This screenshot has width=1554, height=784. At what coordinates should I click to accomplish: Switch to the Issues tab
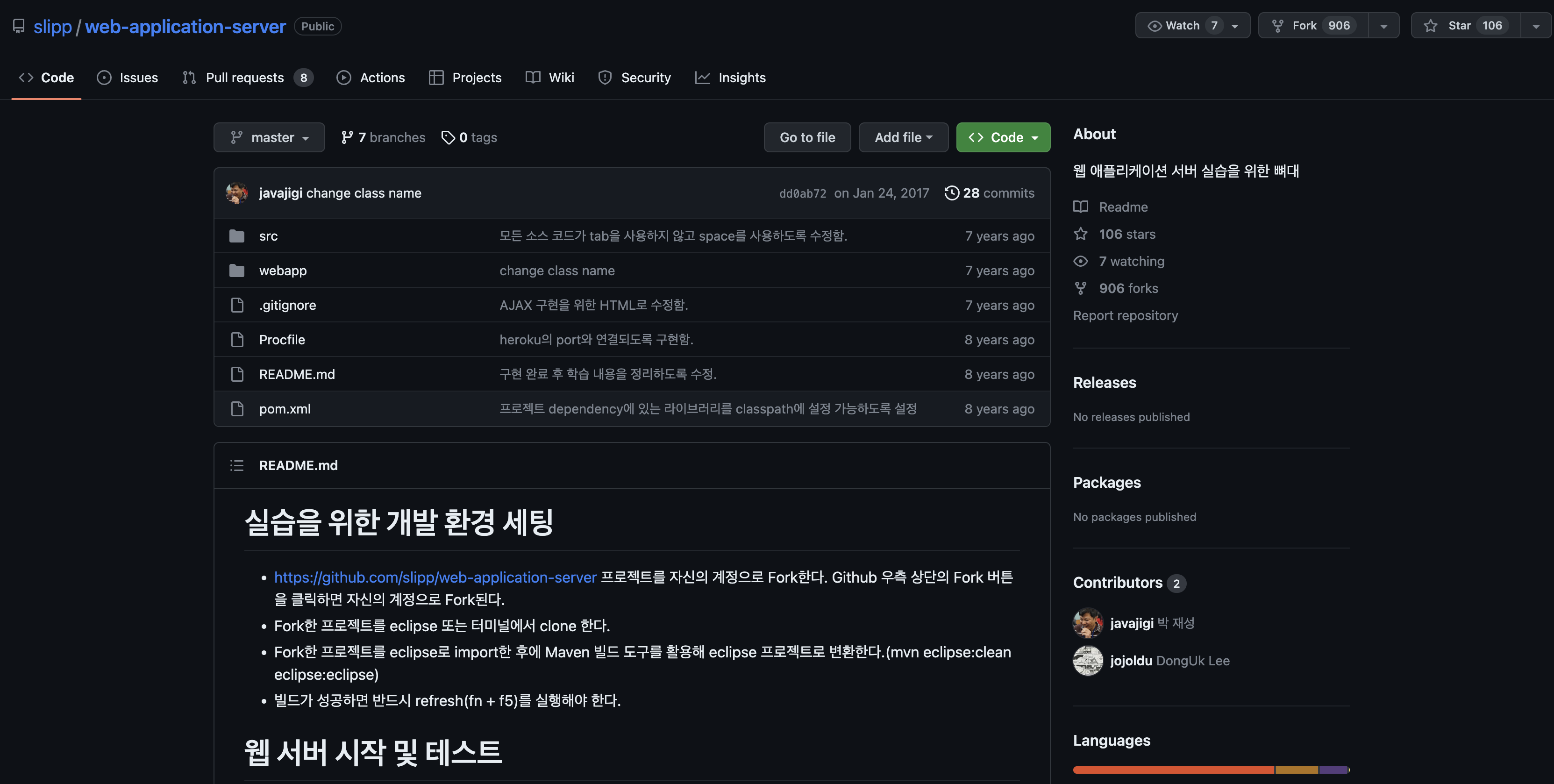(x=127, y=78)
